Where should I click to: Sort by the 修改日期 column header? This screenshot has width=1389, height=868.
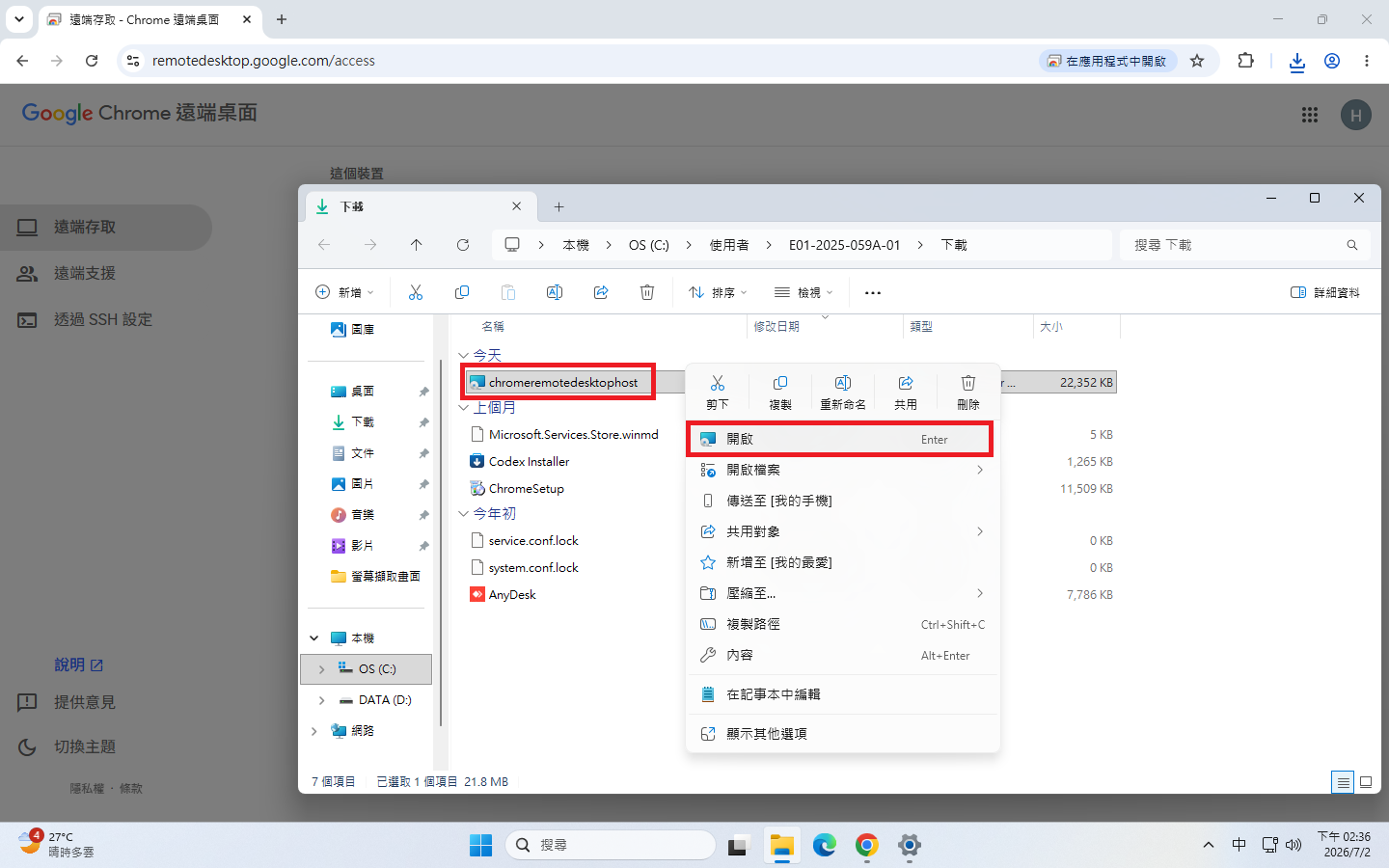click(827, 327)
